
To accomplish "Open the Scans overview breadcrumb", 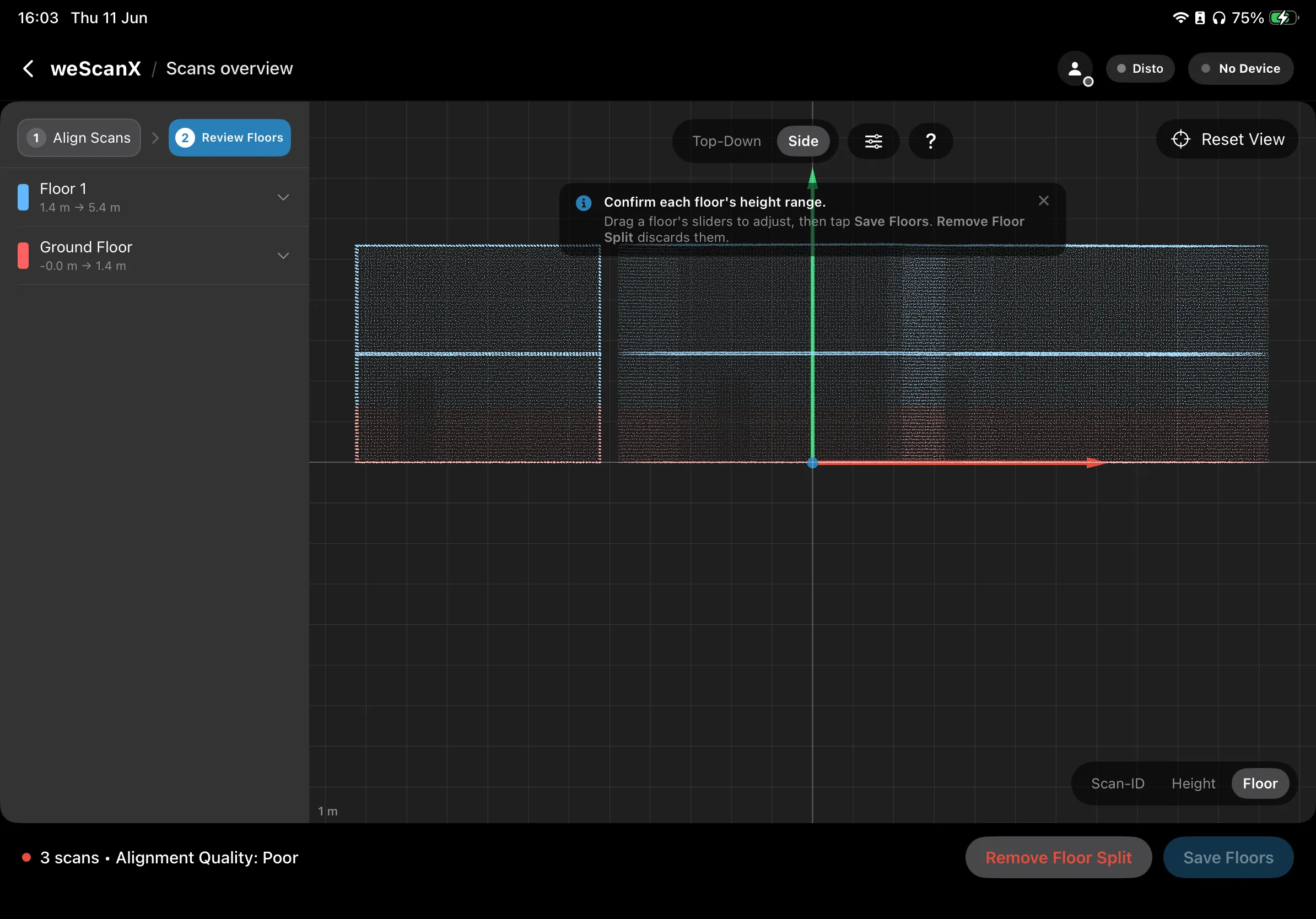I will (x=229, y=69).
